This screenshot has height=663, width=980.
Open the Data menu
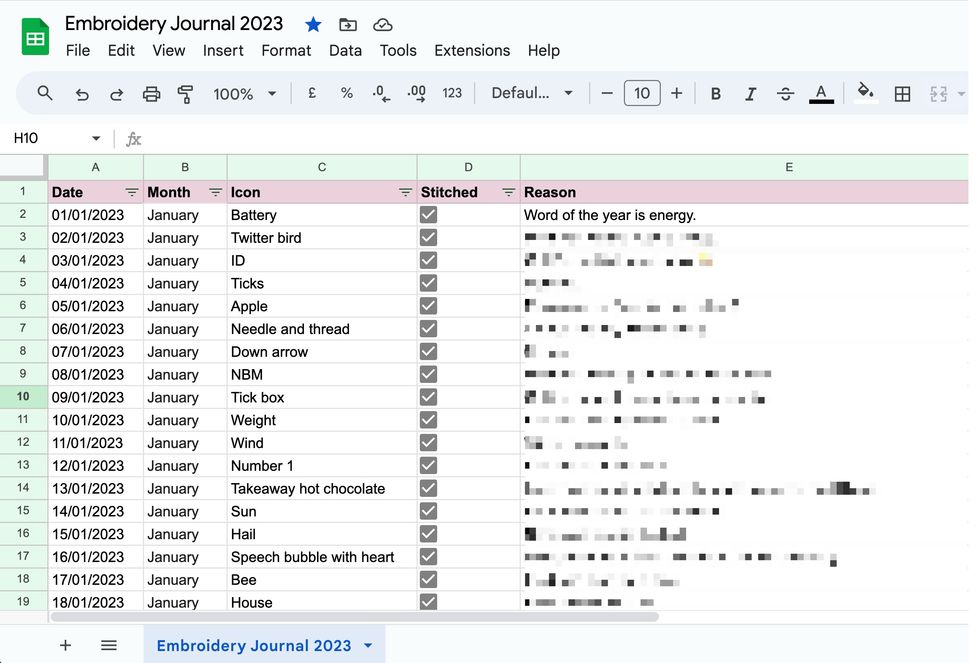(x=345, y=50)
